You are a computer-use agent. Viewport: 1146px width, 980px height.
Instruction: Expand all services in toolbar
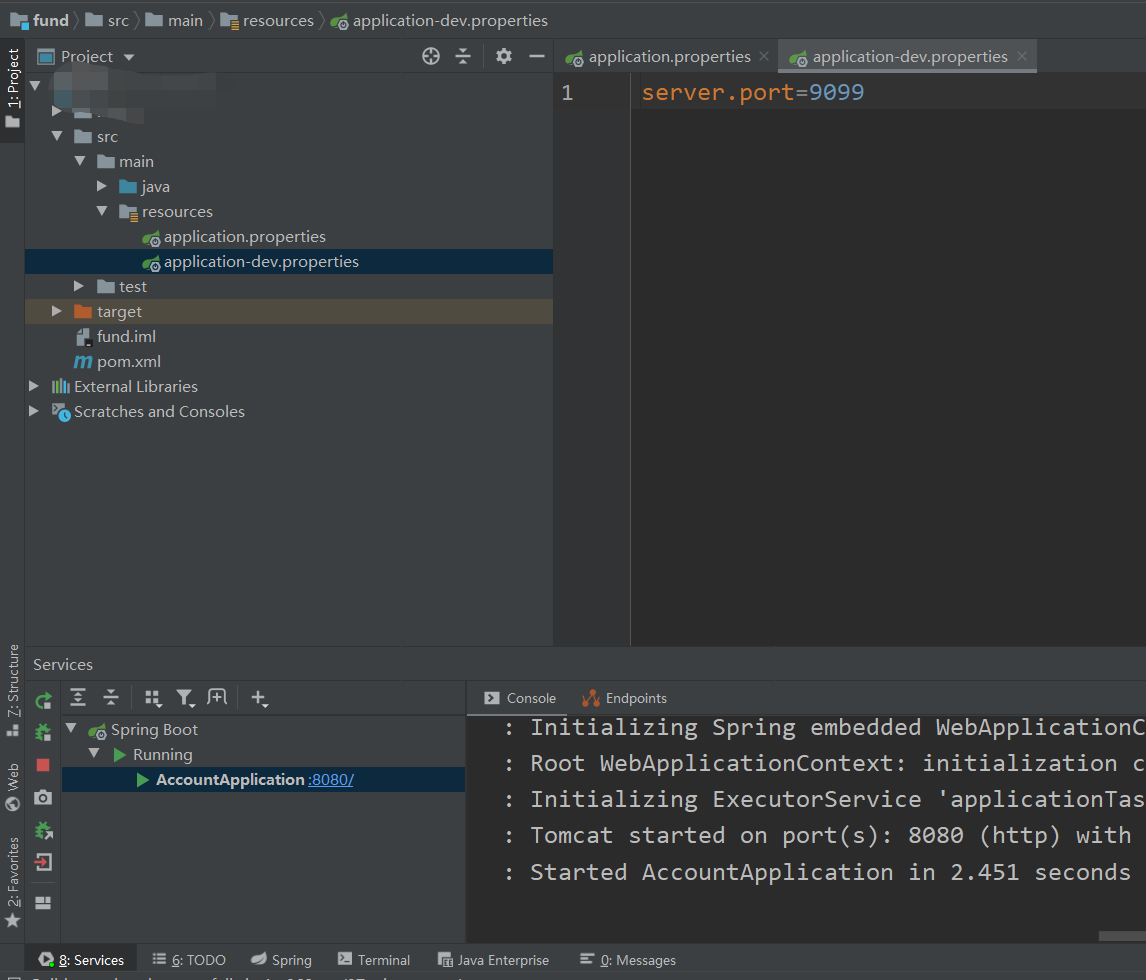pos(78,698)
